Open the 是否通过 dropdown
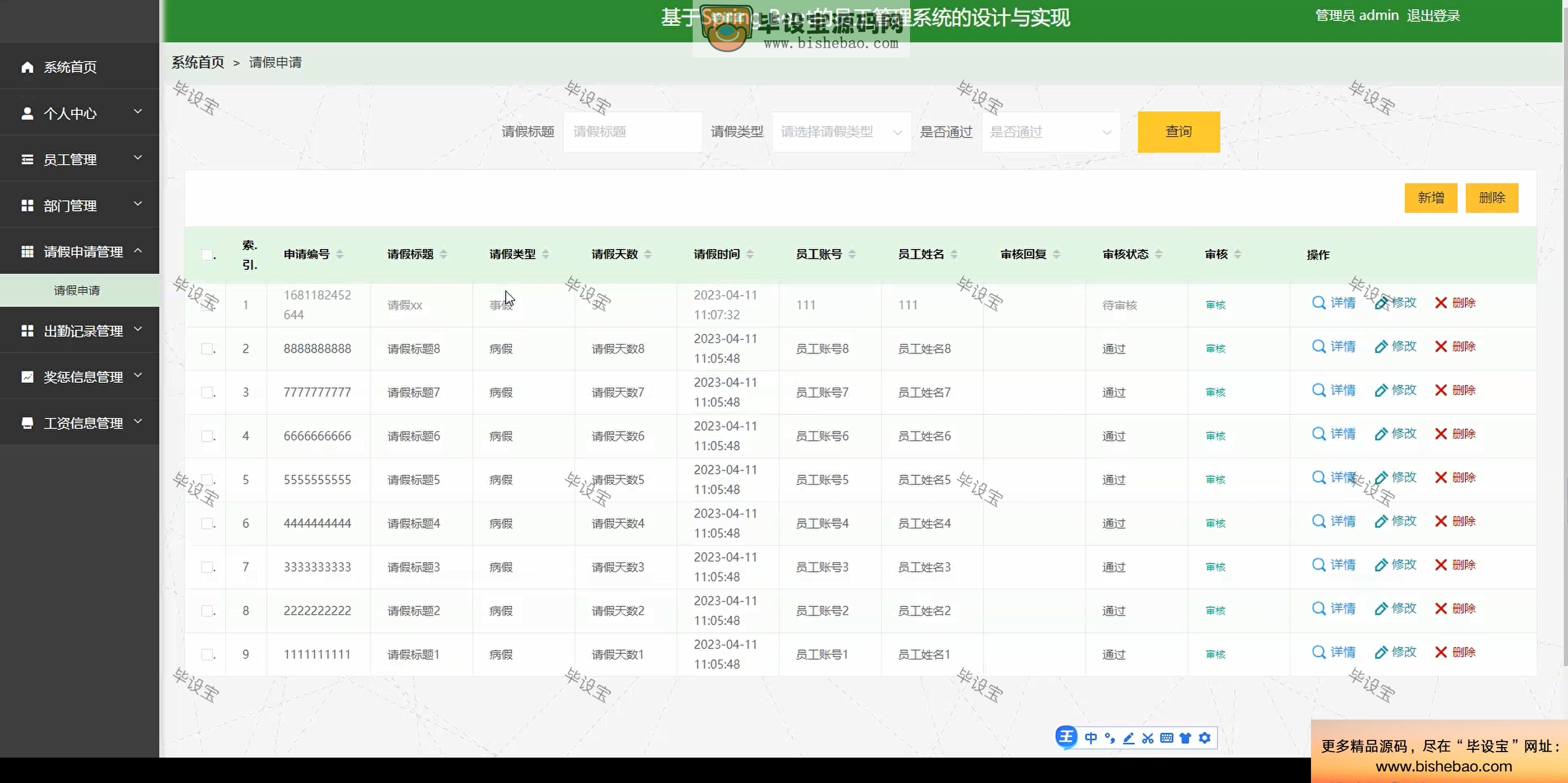 click(x=1051, y=131)
